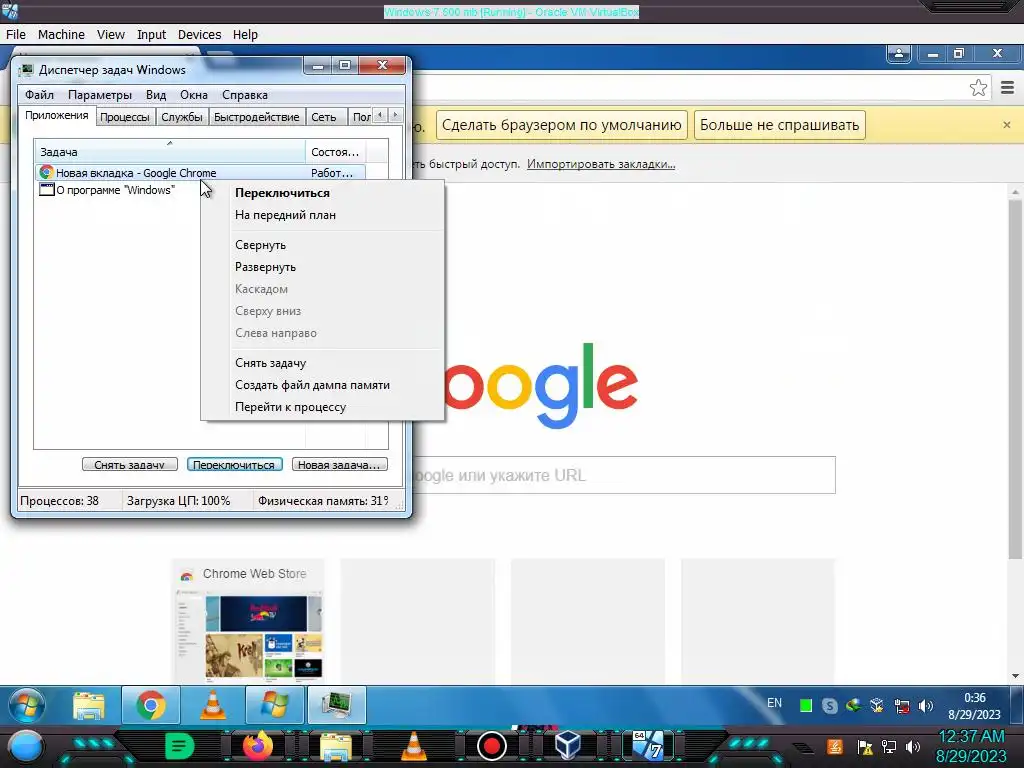Screen dimensions: 1024x768
Task: Switch to the Быстродействие tab
Action: click(x=257, y=117)
